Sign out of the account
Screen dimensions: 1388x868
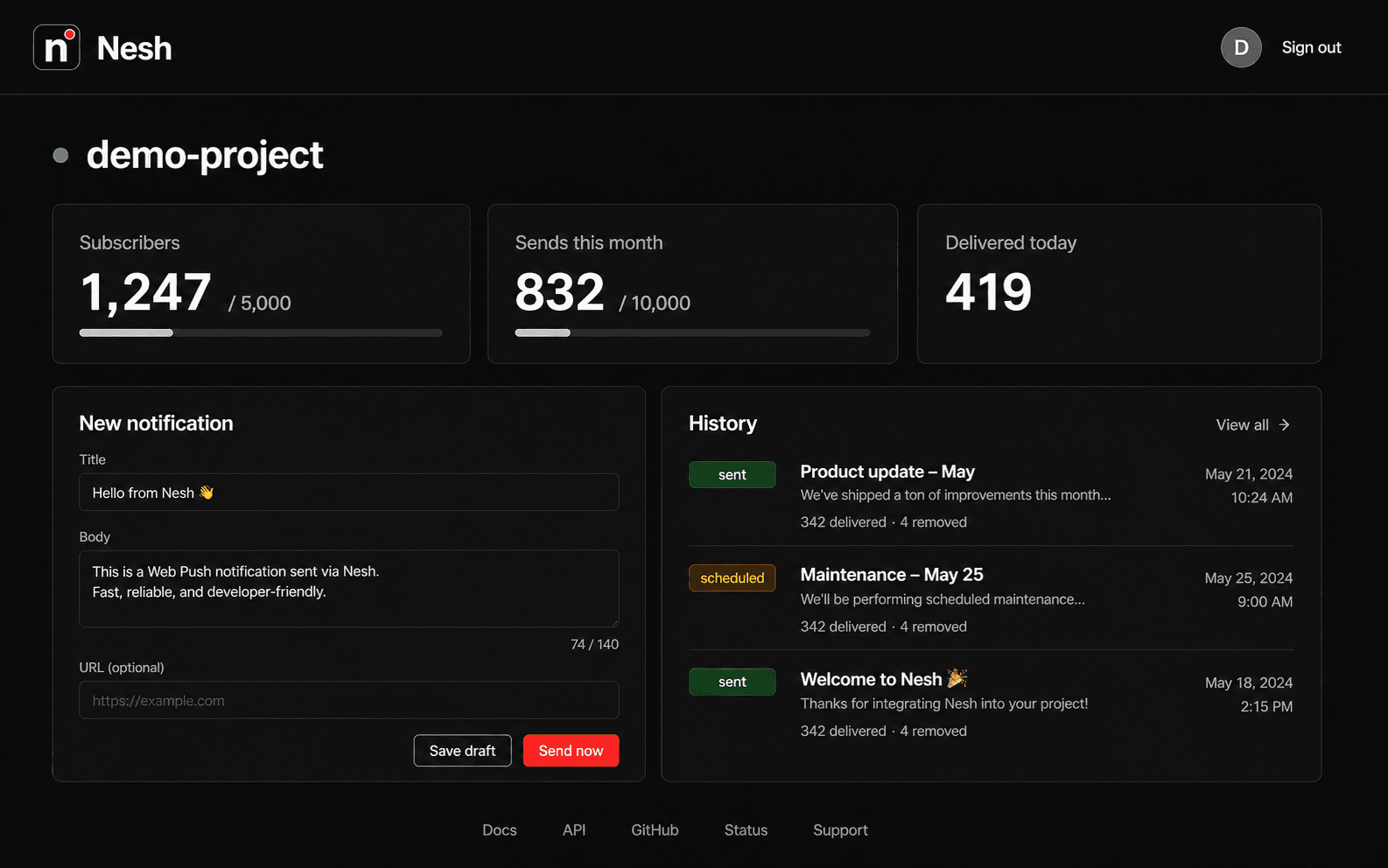pyautogui.click(x=1311, y=47)
